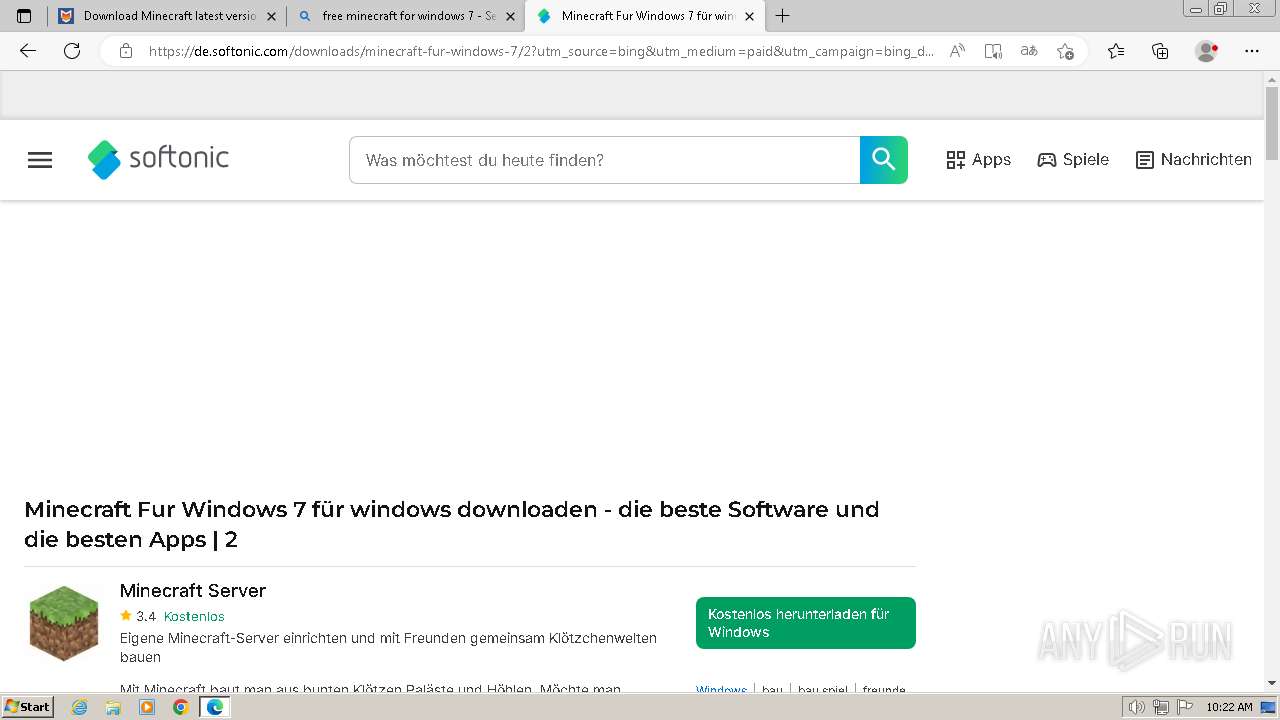Open Windows Media Player from taskbar

[147, 707]
